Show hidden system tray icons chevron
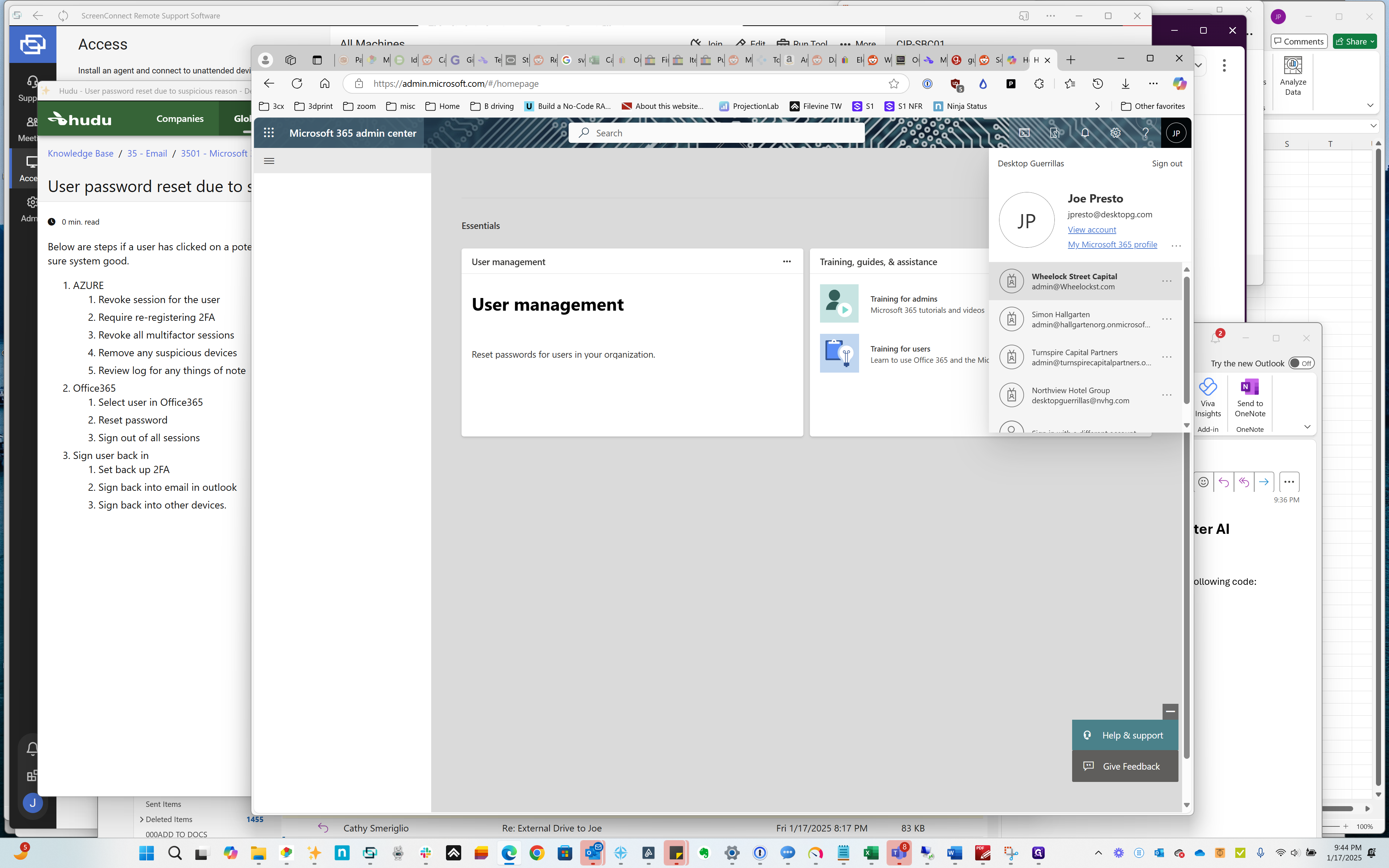The image size is (1389, 868). [x=1098, y=853]
